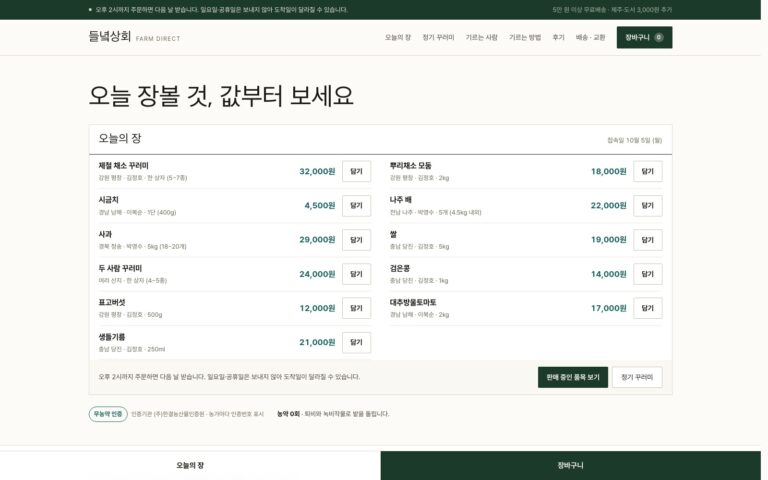Screen dimensions: 768x480
Task: Add 뿌리채소 모둠 to the cart
Action: click(648, 171)
